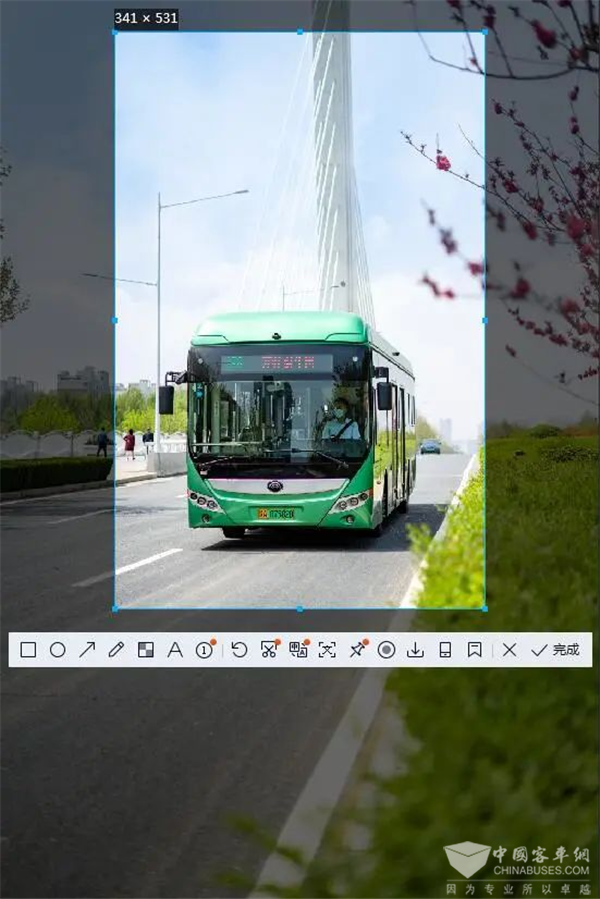The height and width of the screenshot is (899, 600).
Task: Send the screenshot to phone
Action: point(445,650)
